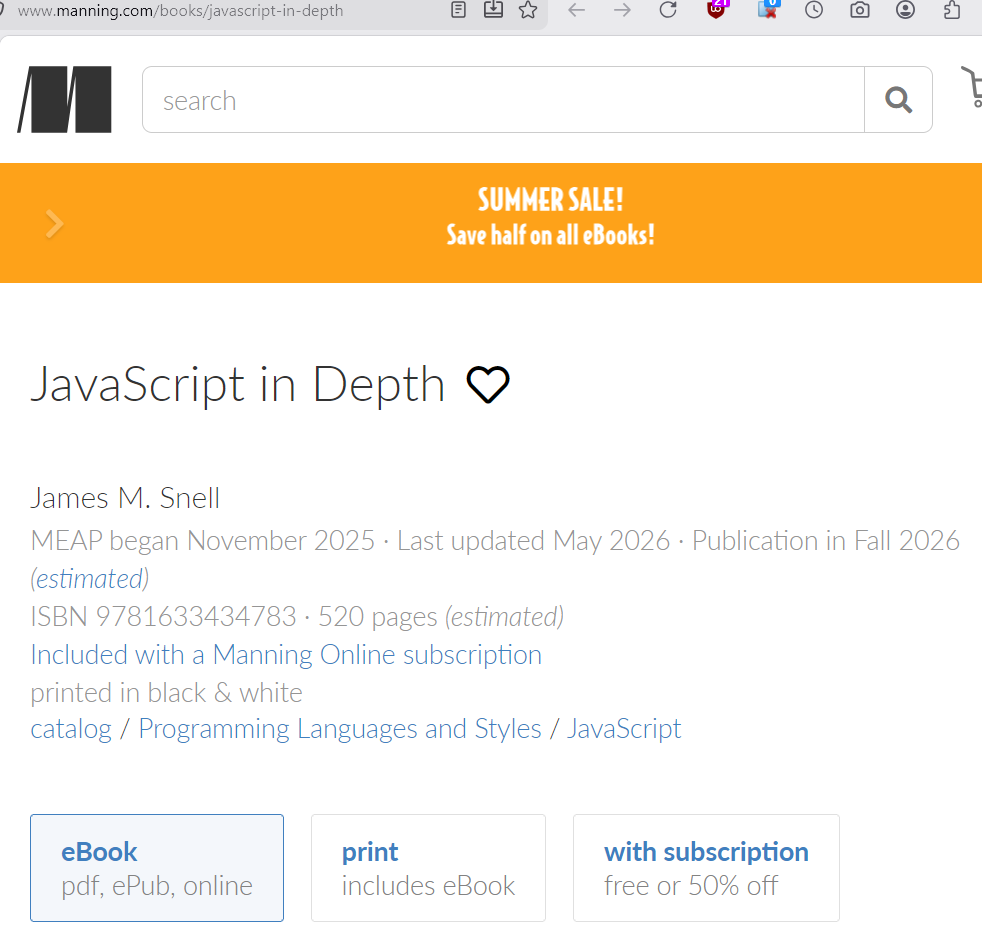The width and height of the screenshot is (982, 937).
Task: Open browser history clock icon
Action: 814,9
